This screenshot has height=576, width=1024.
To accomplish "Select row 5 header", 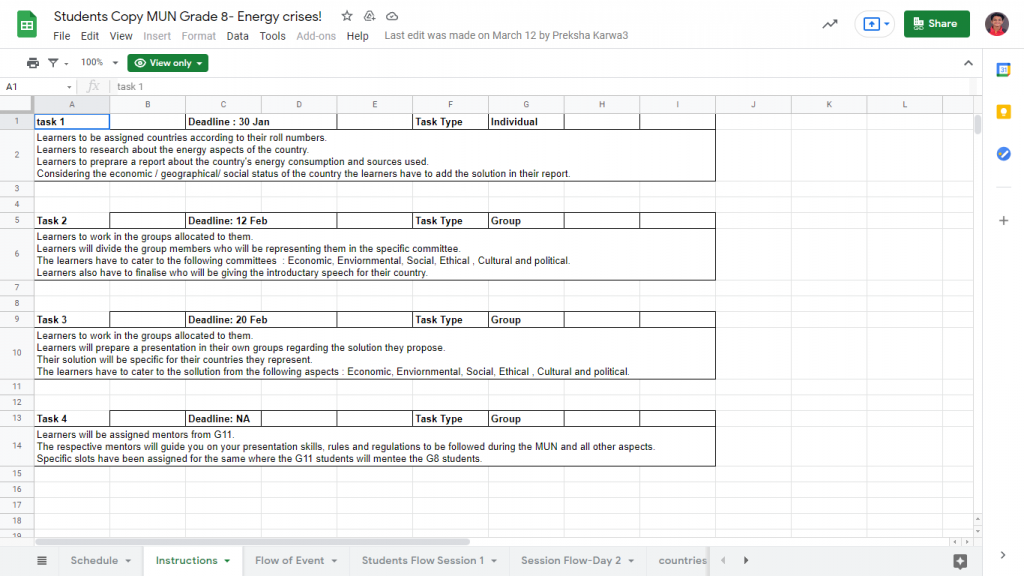I will coord(17,221).
